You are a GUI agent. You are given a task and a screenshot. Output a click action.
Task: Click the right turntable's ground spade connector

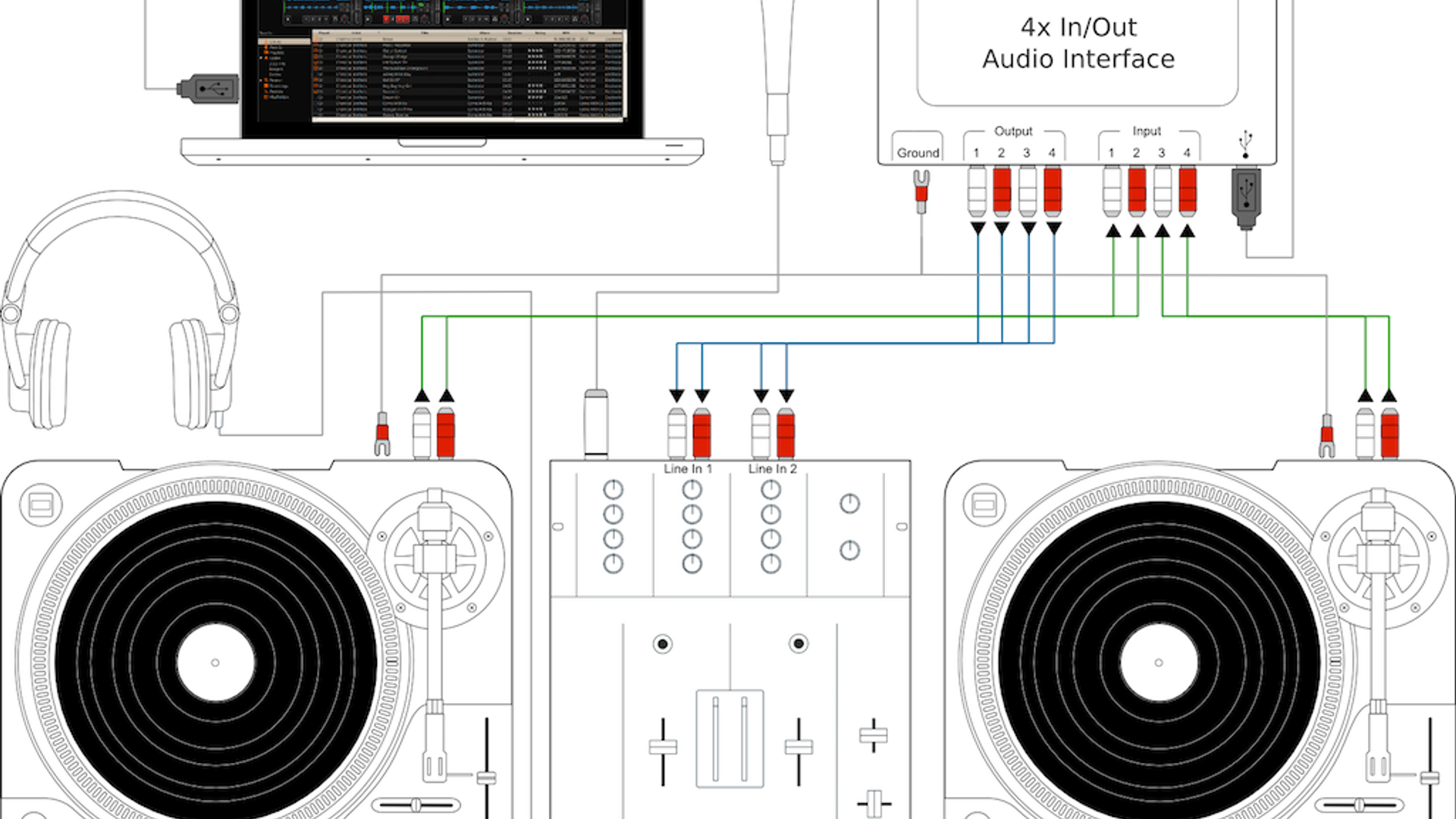point(1326,436)
